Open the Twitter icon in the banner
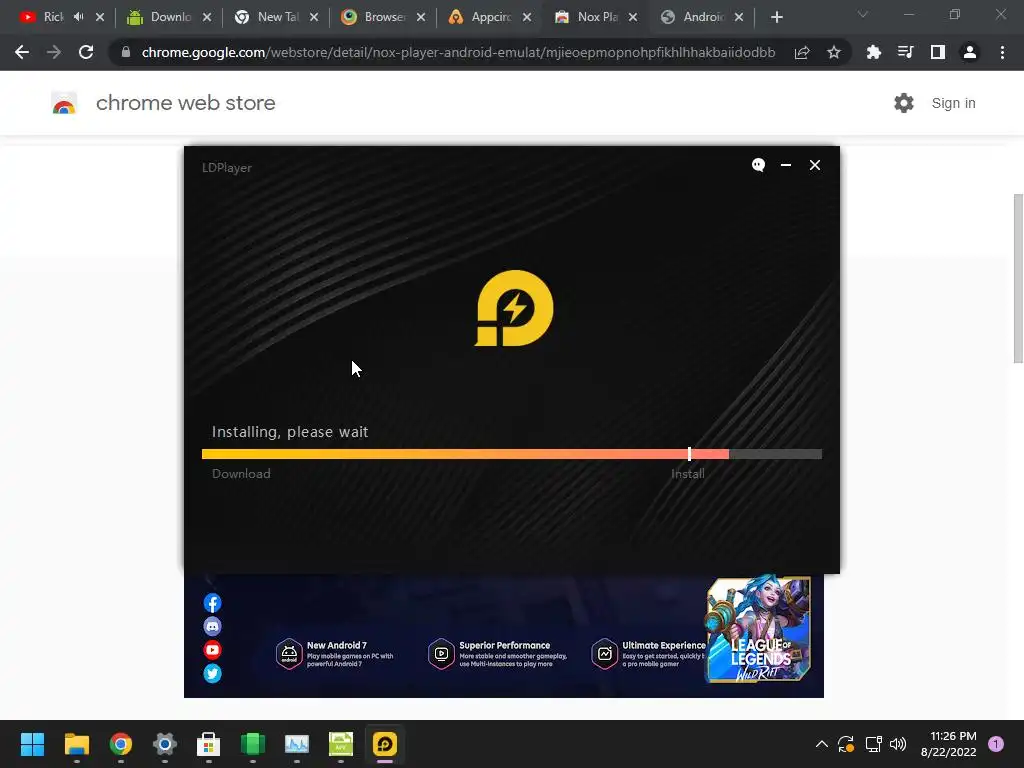The width and height of the screenshot is (1024, 768). 212,673
